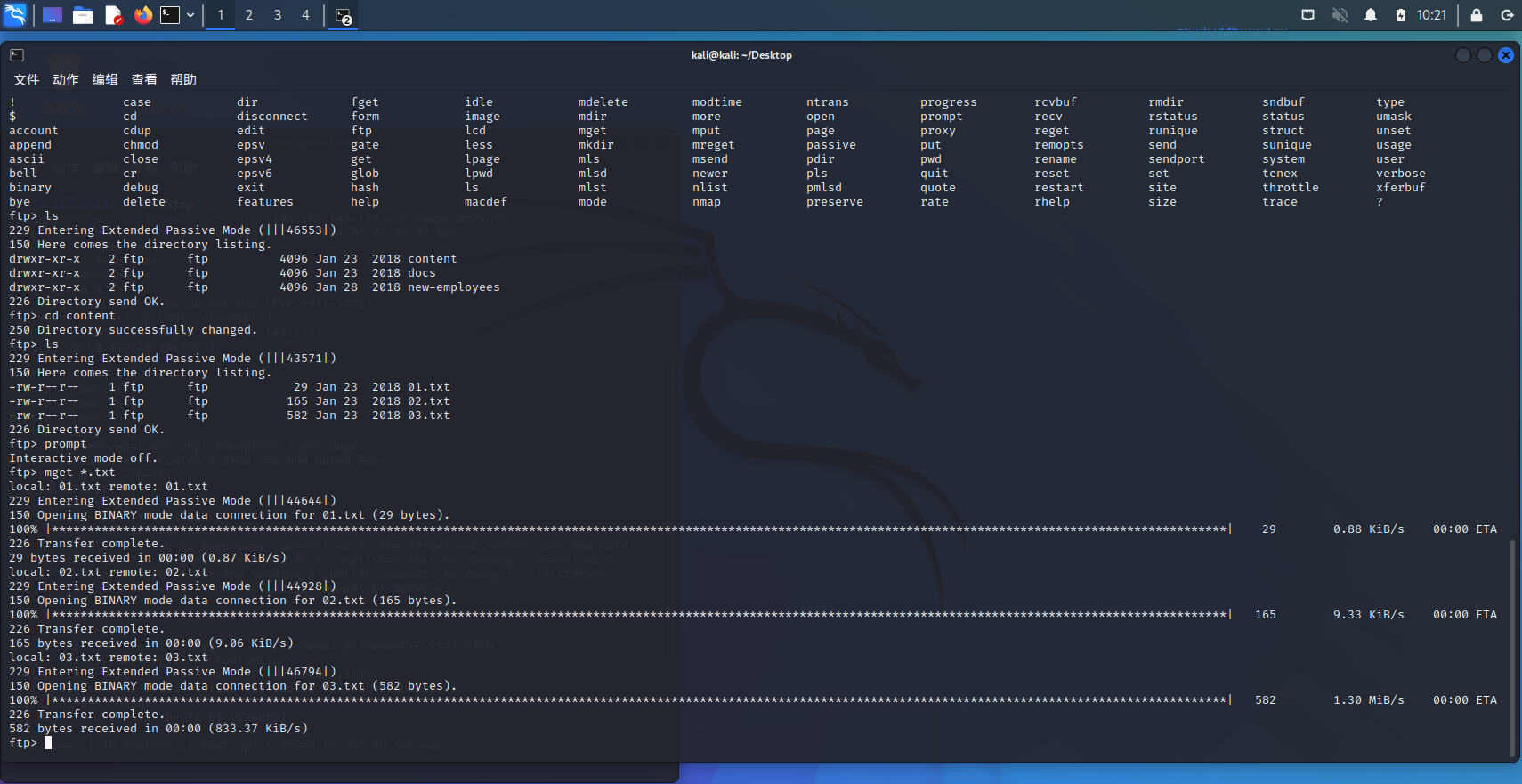Click '03.txt' in the 582-byte listing row
Viewport: 1522px width, 784px height.
(429, 416)
